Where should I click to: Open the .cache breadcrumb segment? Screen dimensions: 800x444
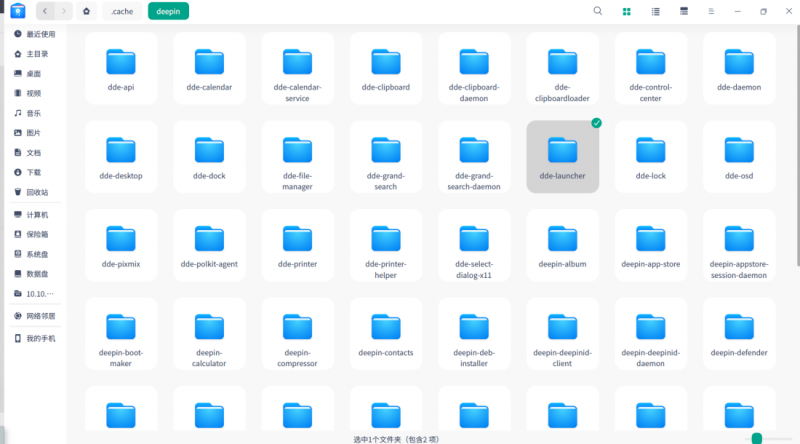122,11
